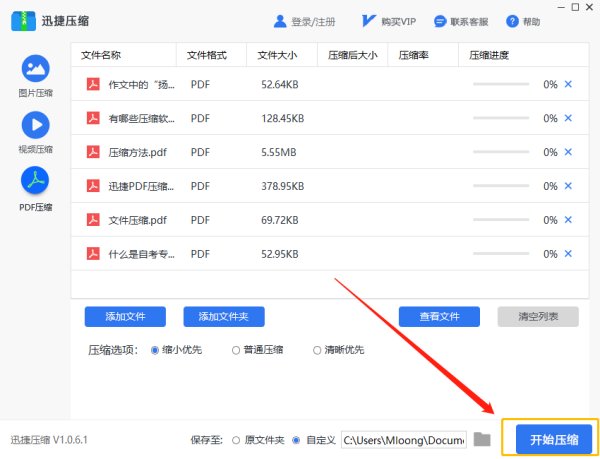Screen dimensions: 600x459
Task: Click PDF icon of 压缩方法.pdf
Action: (93, 152)
